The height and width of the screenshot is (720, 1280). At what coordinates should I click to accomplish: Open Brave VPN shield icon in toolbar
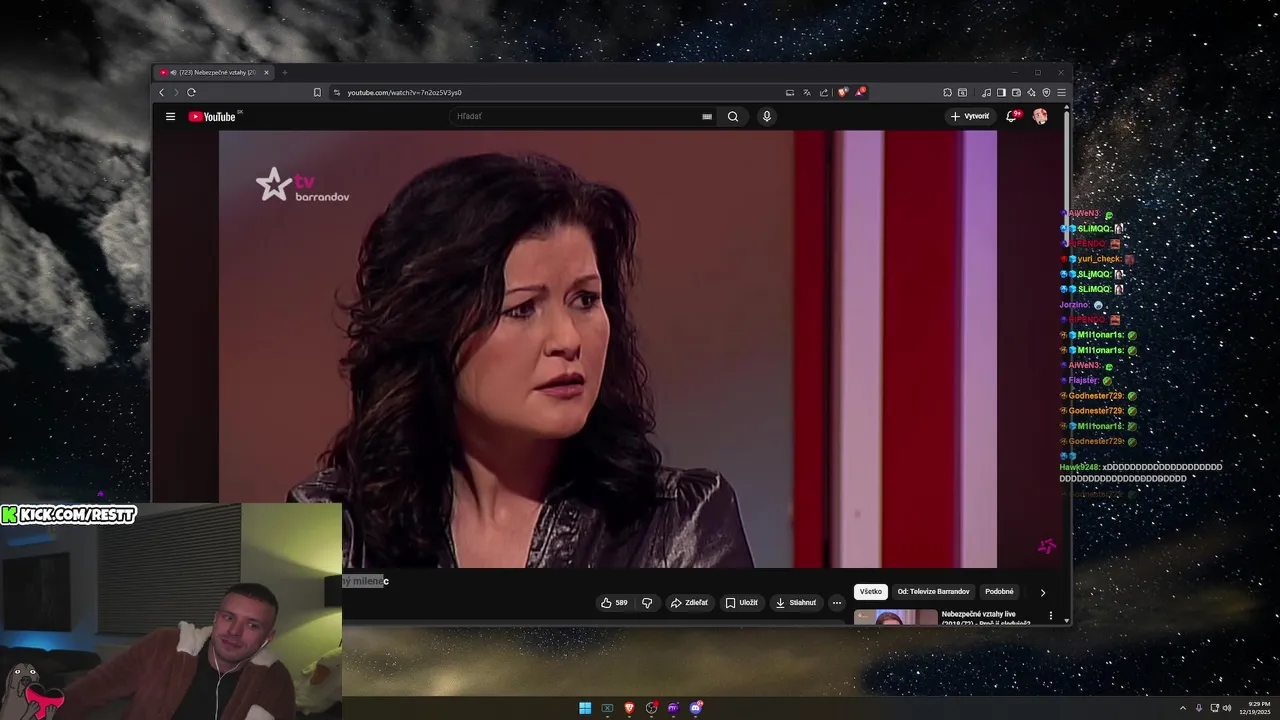point(1046,92)
